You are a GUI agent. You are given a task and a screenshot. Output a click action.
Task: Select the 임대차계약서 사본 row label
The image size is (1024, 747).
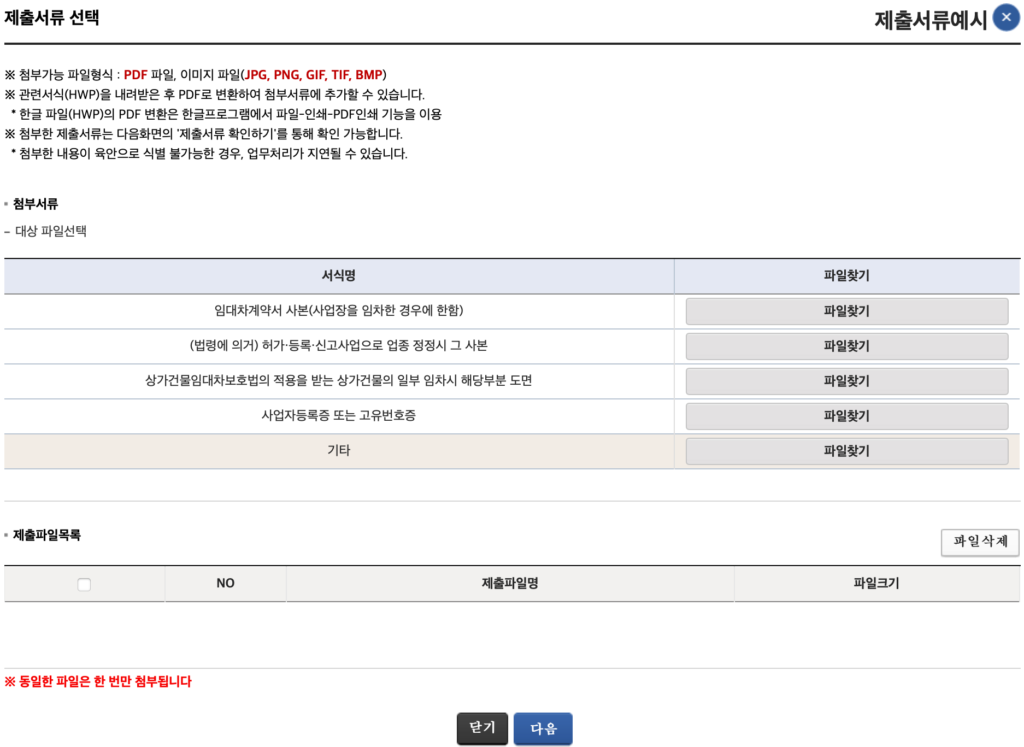[338, 311]
